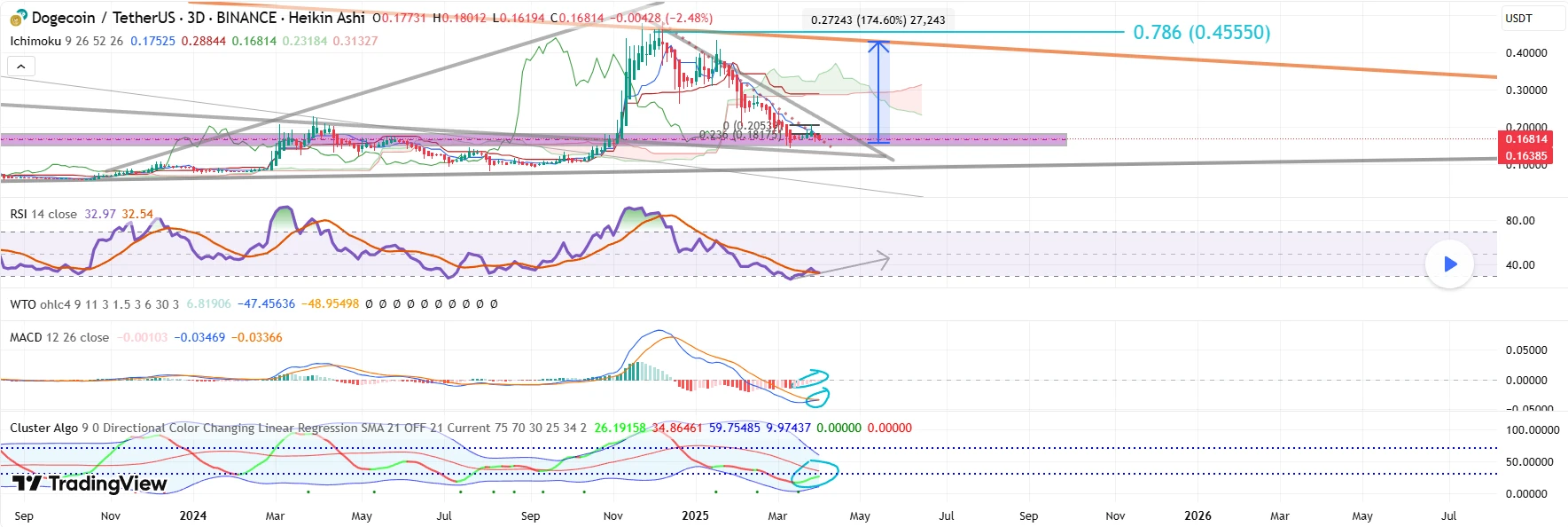Click the RSI value 32.97
The width and height of the screenshot is (1568, 527).
pos(100,214)
